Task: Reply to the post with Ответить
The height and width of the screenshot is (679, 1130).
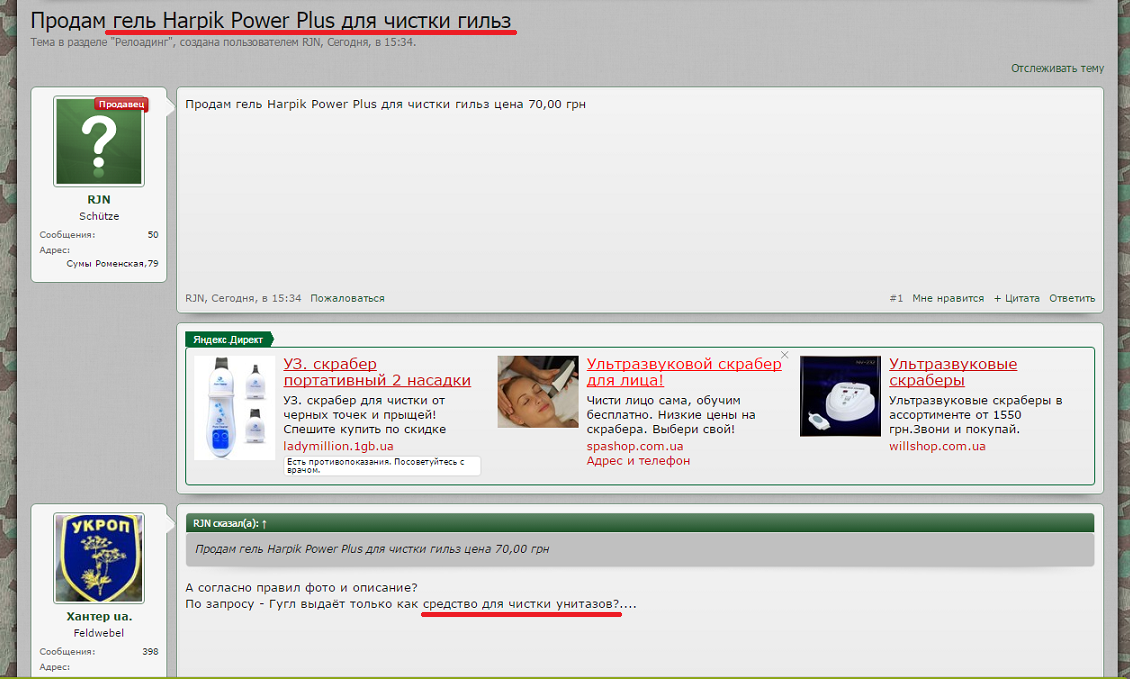Action: [x=1072, y=298]
